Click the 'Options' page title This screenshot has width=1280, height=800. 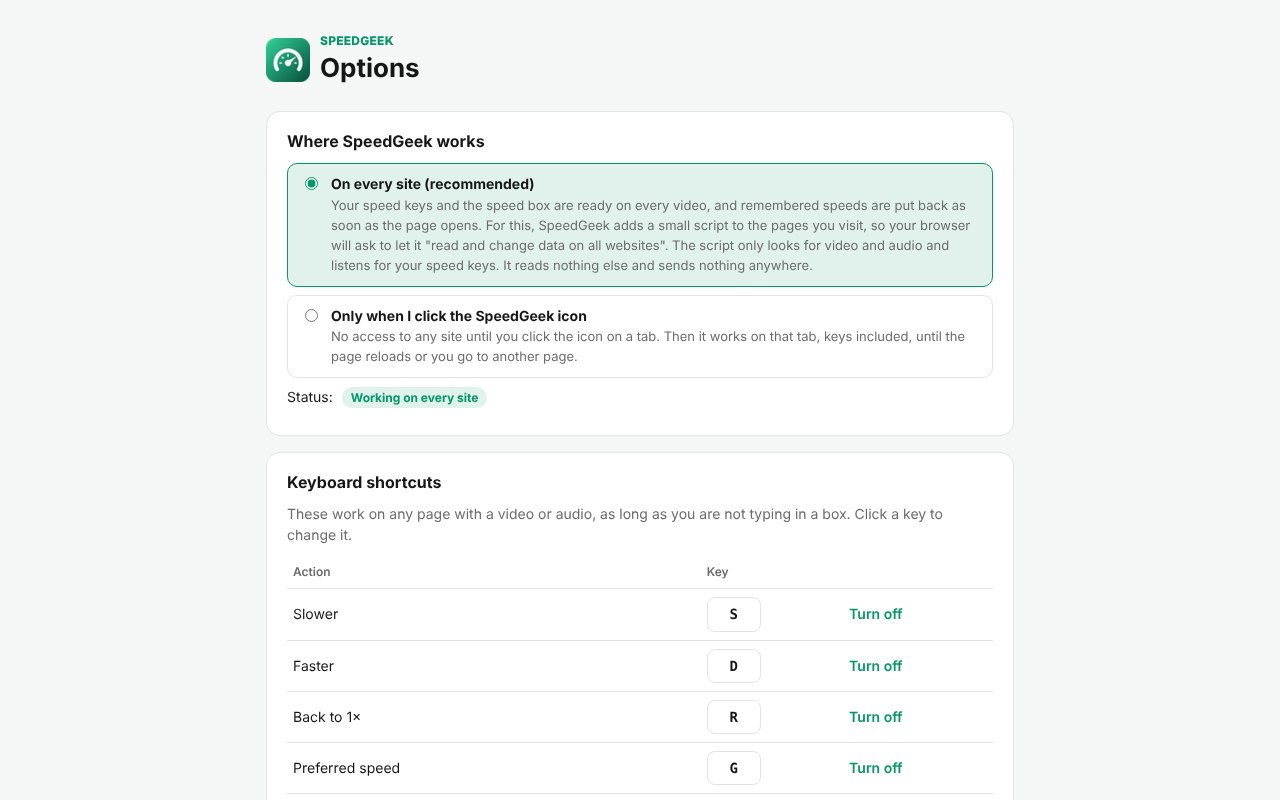[370, 68]
